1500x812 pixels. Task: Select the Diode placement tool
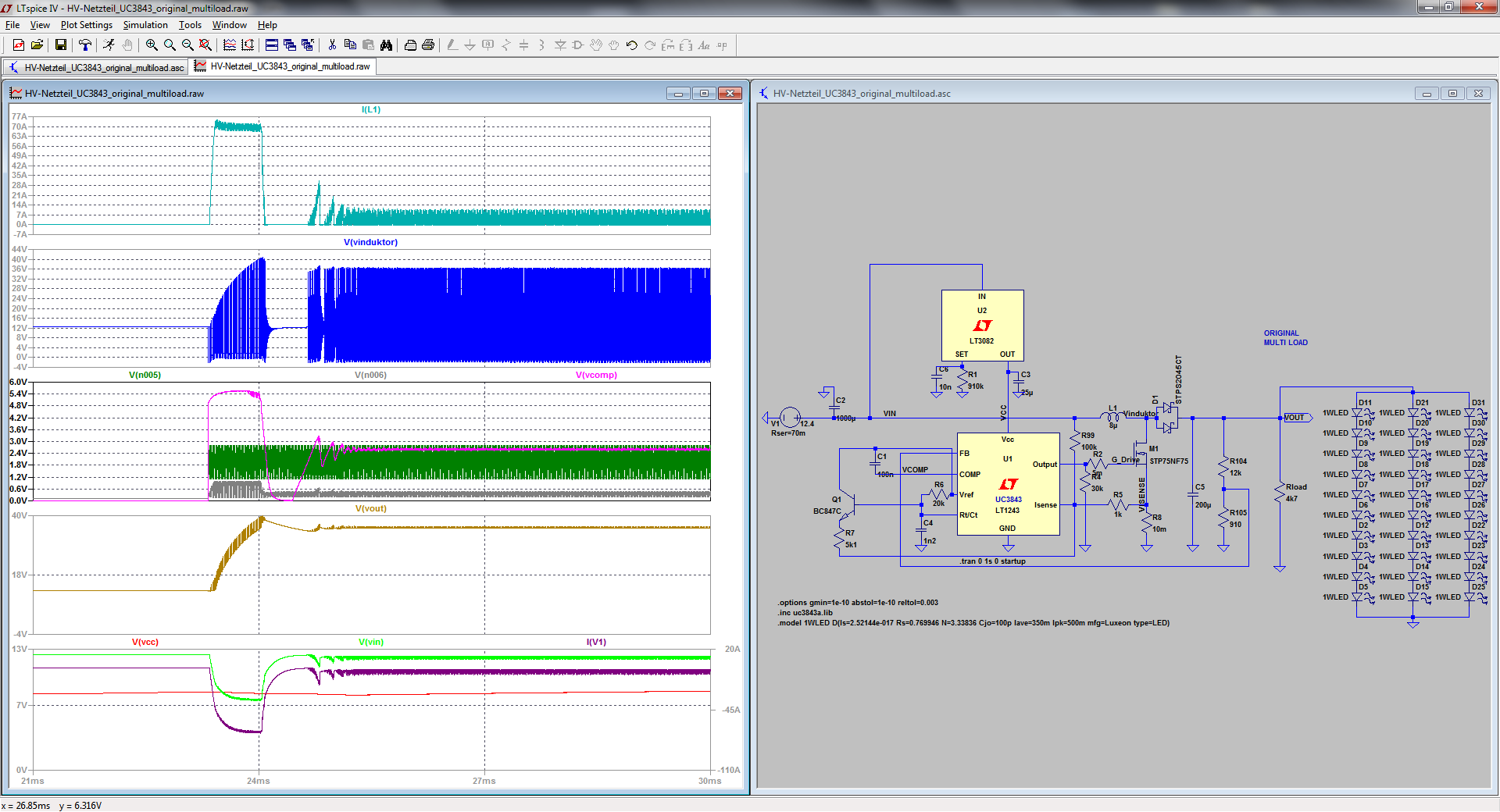click(560, 45)
